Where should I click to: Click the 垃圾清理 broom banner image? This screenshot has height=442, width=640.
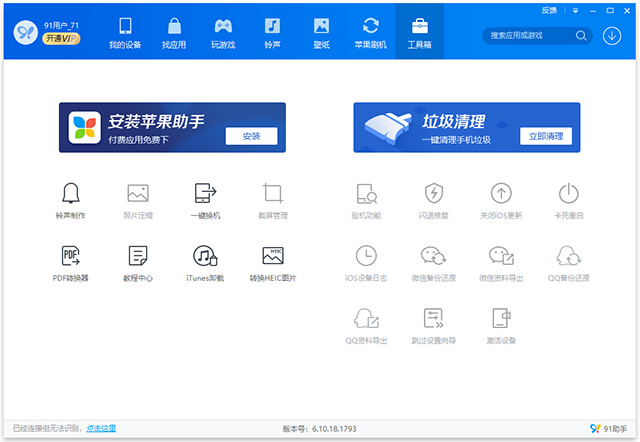[x=389, y=128]
